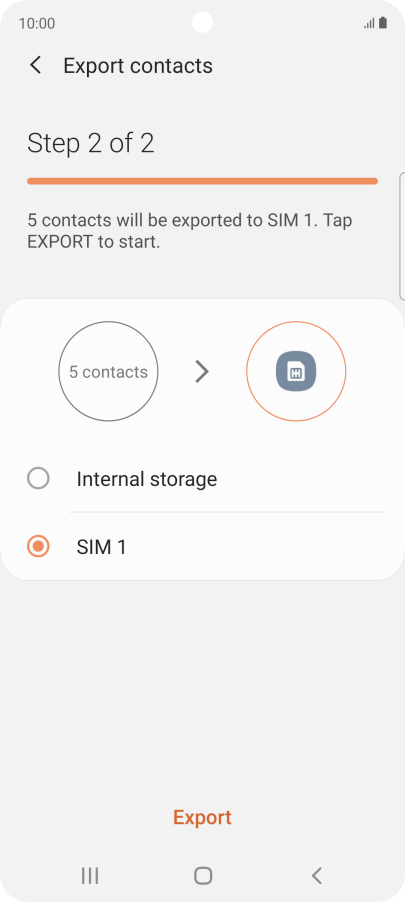Screen dimensions: 405x902
Task: Tap the system back navigation button
Action: coord(316,876)
